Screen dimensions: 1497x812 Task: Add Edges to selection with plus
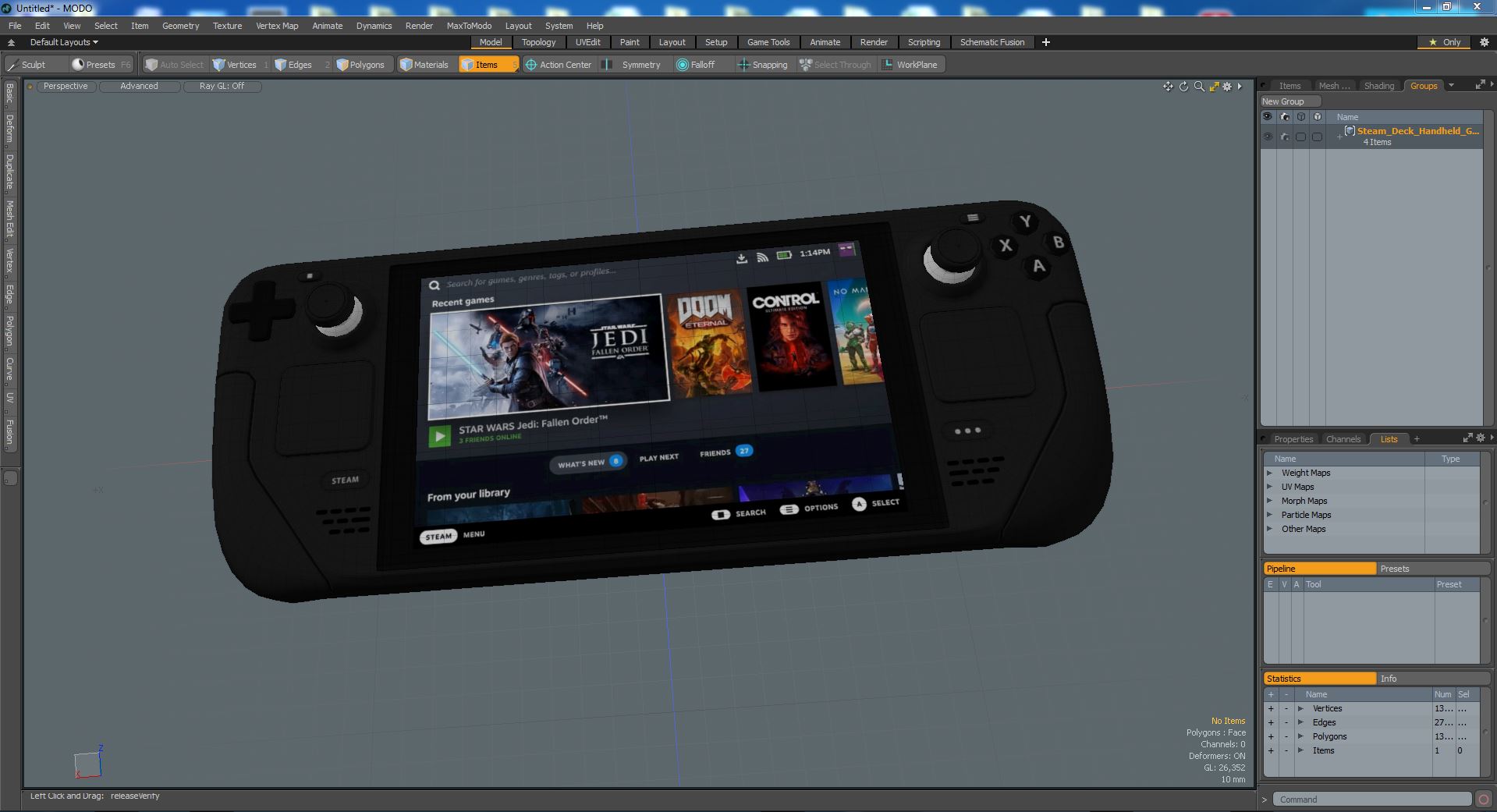pyautogui.click(x=1271, y=722)
